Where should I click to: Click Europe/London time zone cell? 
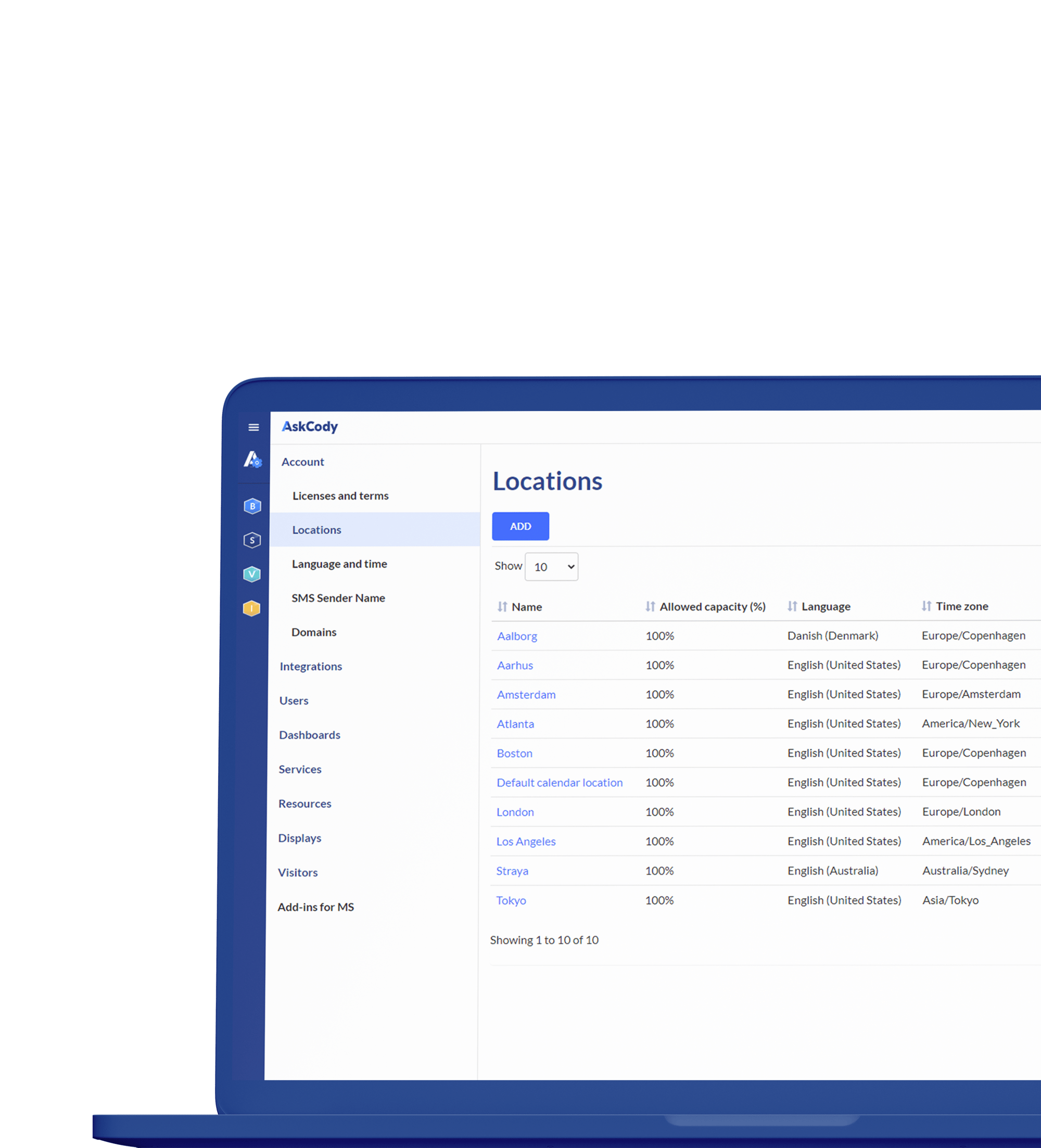click(x=961, y=811)
